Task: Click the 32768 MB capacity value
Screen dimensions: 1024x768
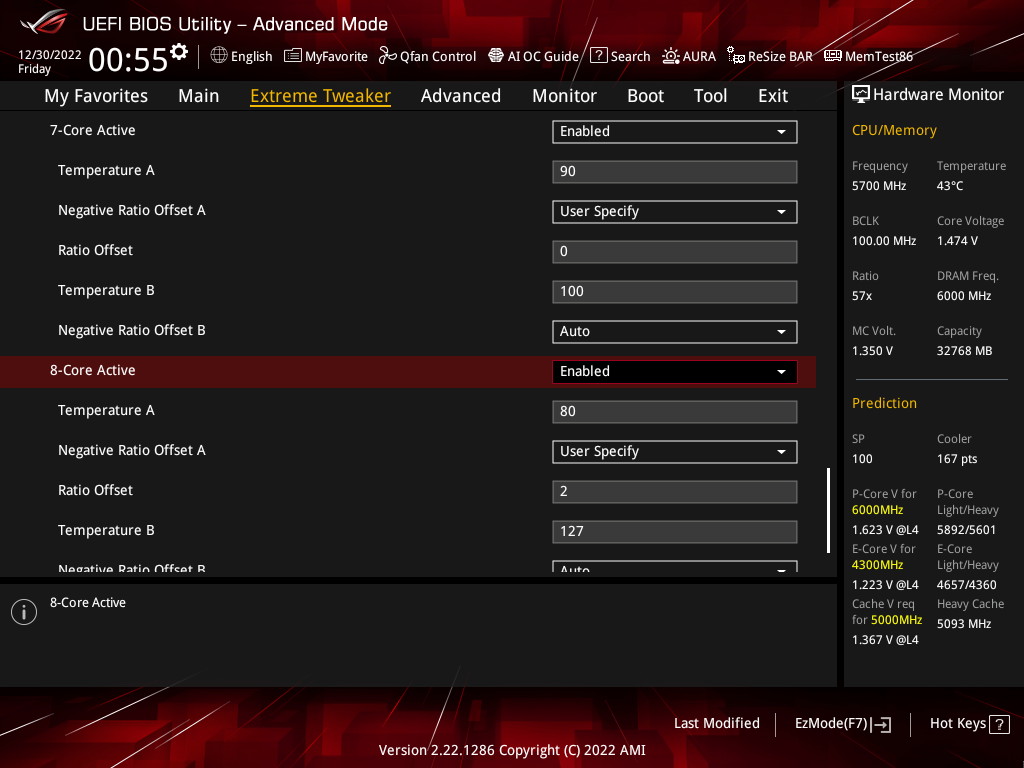Action: pos(965,351)
